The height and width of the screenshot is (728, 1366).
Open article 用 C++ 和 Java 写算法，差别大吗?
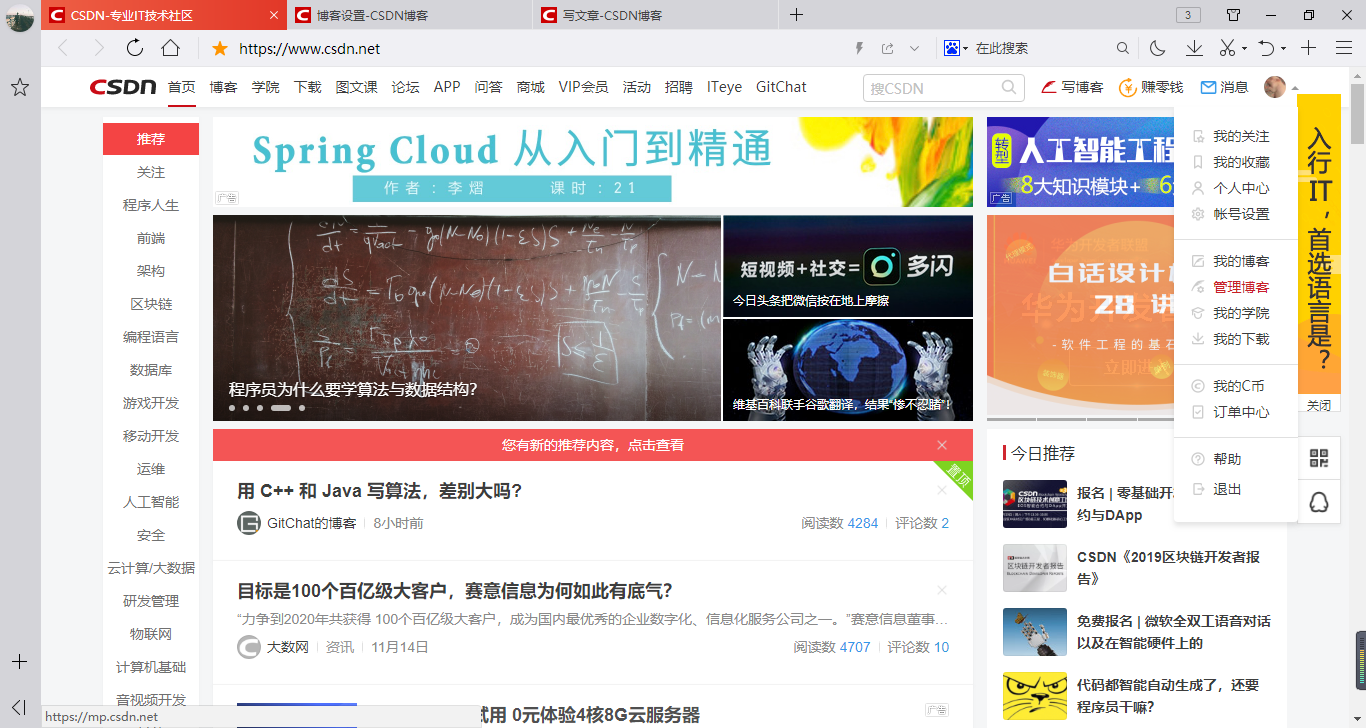click(x=380, y=491)
